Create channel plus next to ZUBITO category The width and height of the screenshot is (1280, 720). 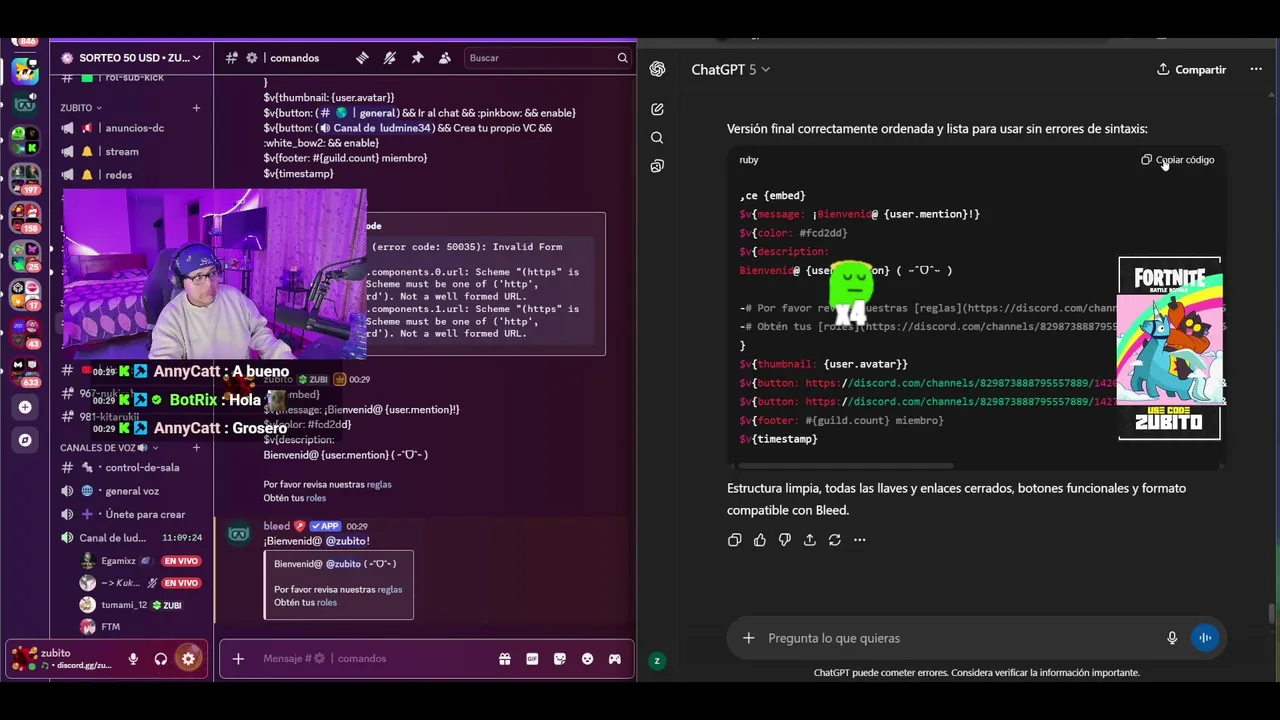point(196,108)
